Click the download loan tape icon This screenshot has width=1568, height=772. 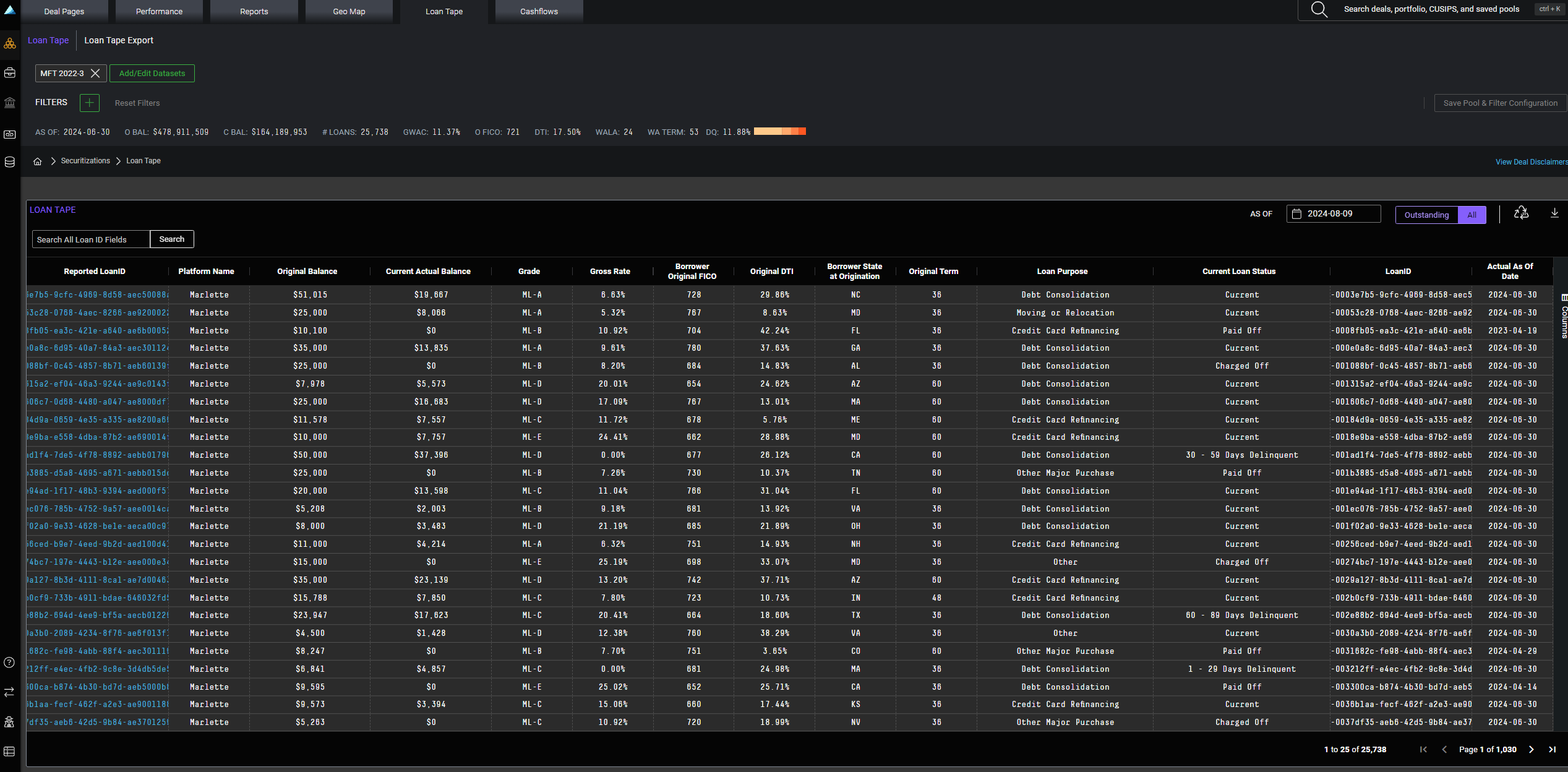[x=1554, y=213]
